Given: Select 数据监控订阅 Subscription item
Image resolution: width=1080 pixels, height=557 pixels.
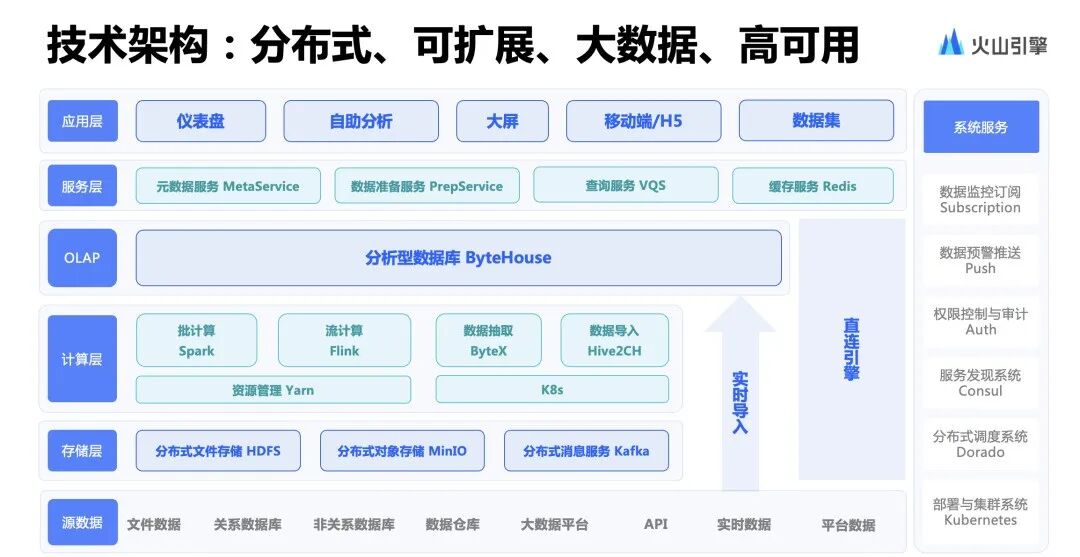Looking at the screenshot, I should pyautogui.click(x=980, y=200).
